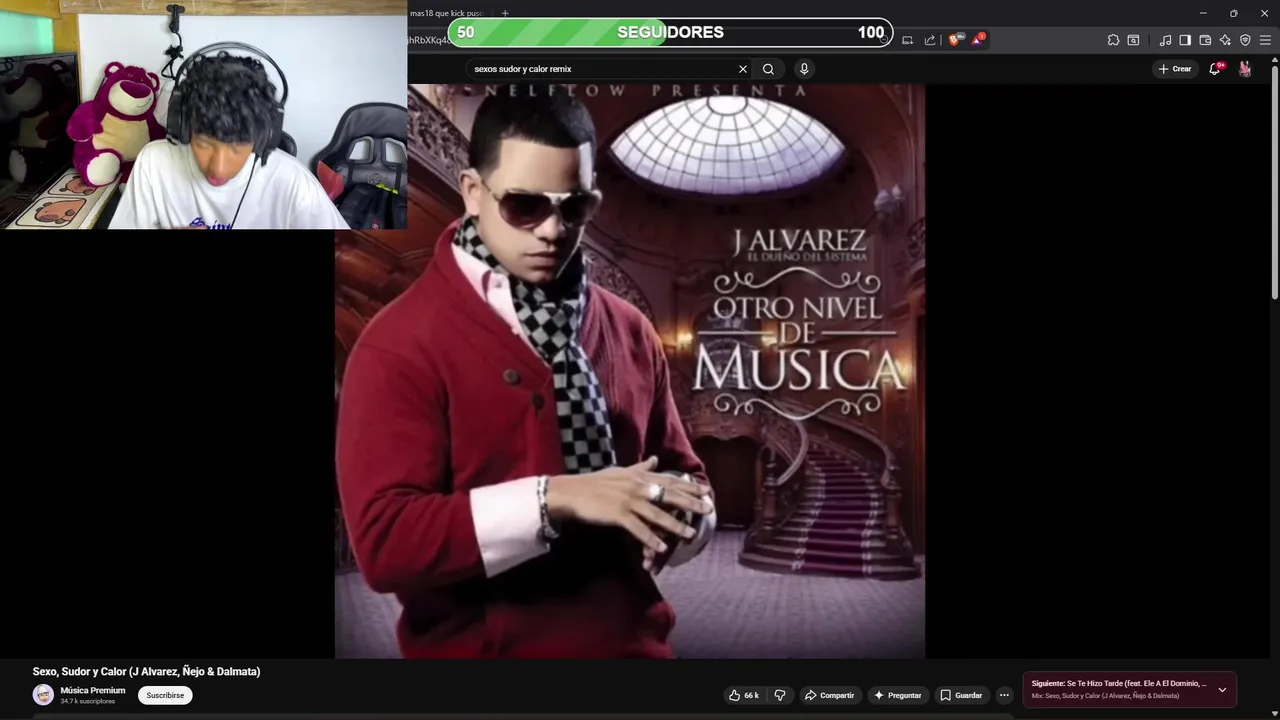Image resolution: width=1280 pixels, height=720 pixels.
Task: Click the install app icon in address bar
Action: tap(907, 40)
